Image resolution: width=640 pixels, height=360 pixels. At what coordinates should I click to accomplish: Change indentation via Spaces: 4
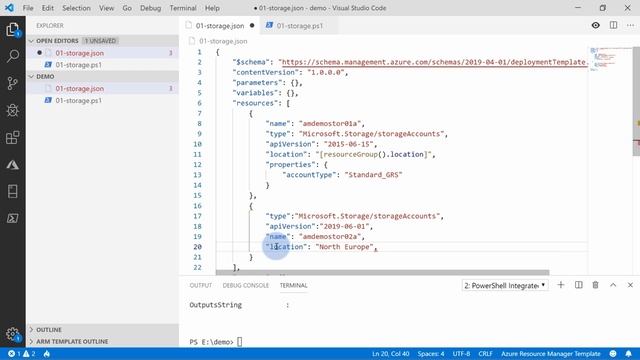pos(431,353)
